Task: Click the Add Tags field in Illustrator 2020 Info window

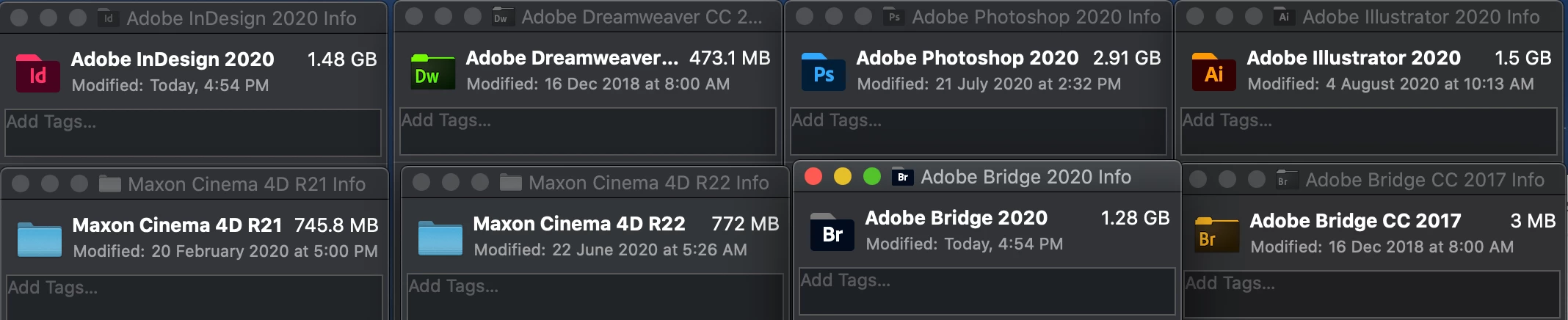Action: tap(1369, 131)
